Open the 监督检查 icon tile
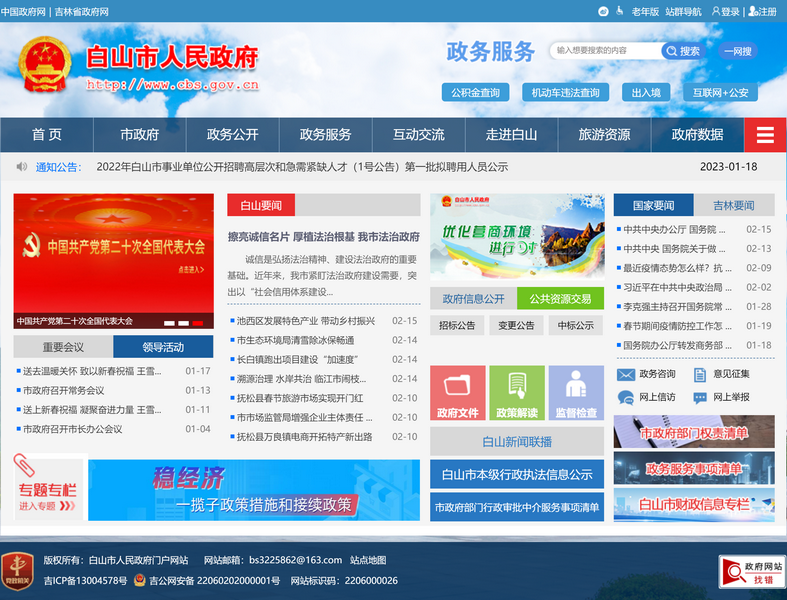 [576, 394]
